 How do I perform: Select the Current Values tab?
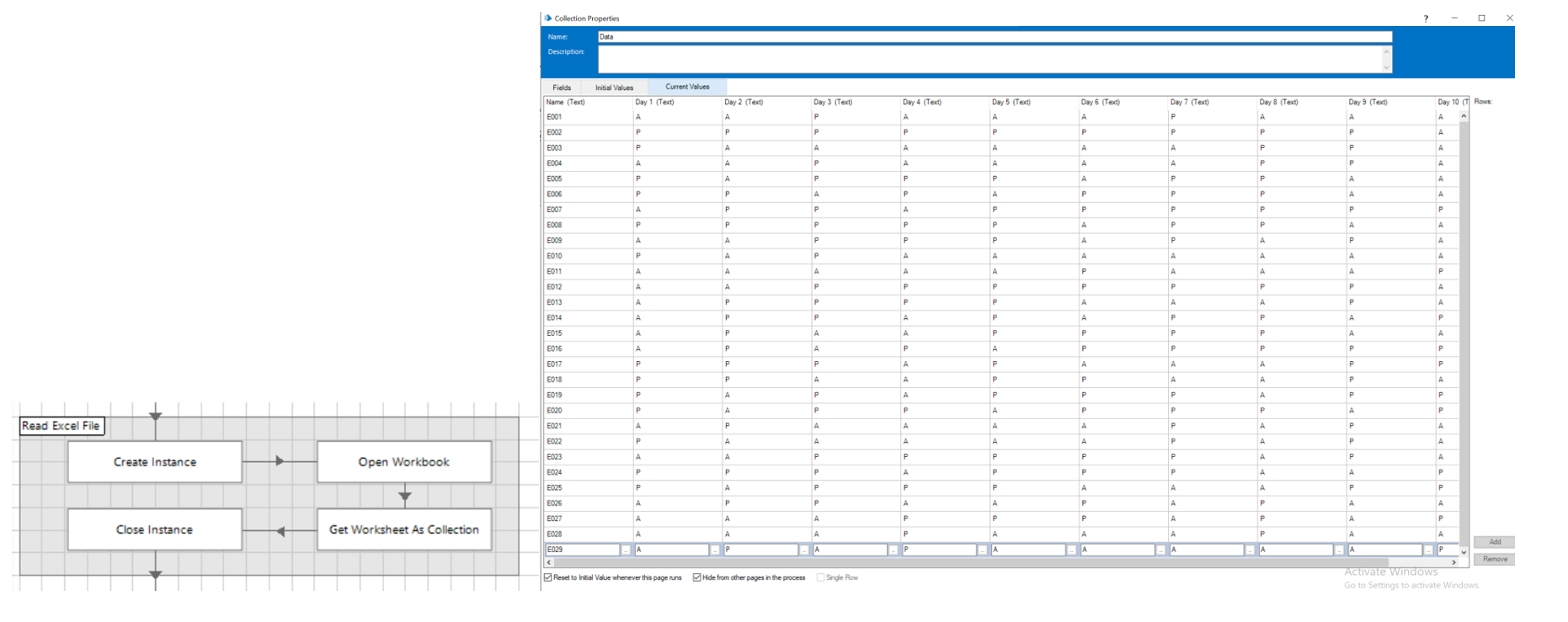point(687,87)
